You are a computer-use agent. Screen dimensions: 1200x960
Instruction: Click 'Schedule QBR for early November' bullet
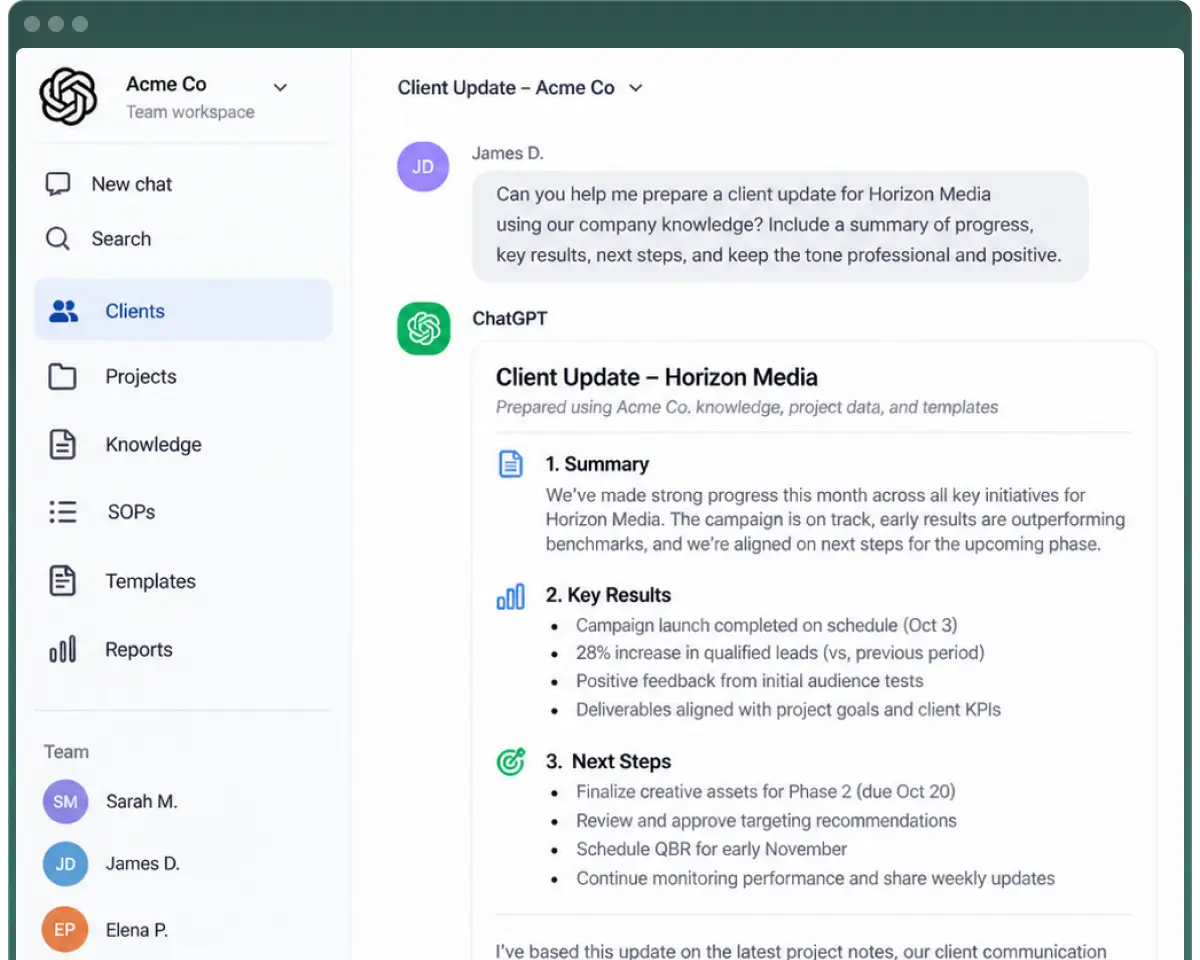coord(712,849)
